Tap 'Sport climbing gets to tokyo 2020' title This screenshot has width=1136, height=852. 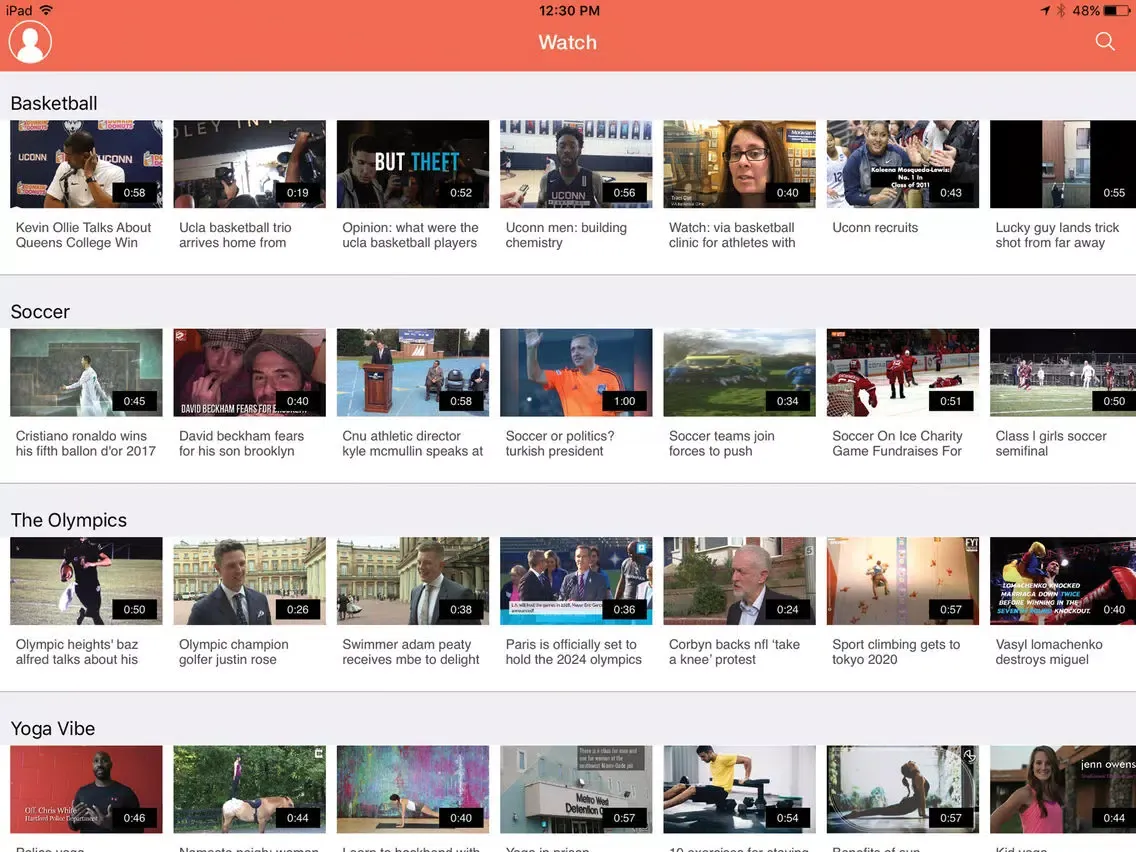[x=896, y=652]
